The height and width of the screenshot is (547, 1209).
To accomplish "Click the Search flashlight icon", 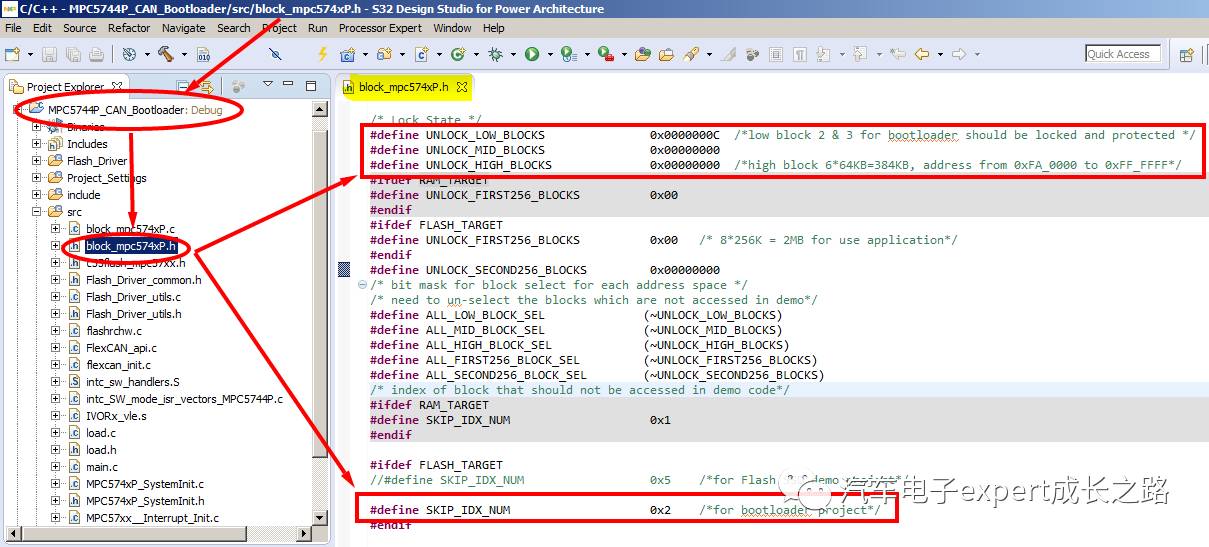I will [x=690, y=54].
